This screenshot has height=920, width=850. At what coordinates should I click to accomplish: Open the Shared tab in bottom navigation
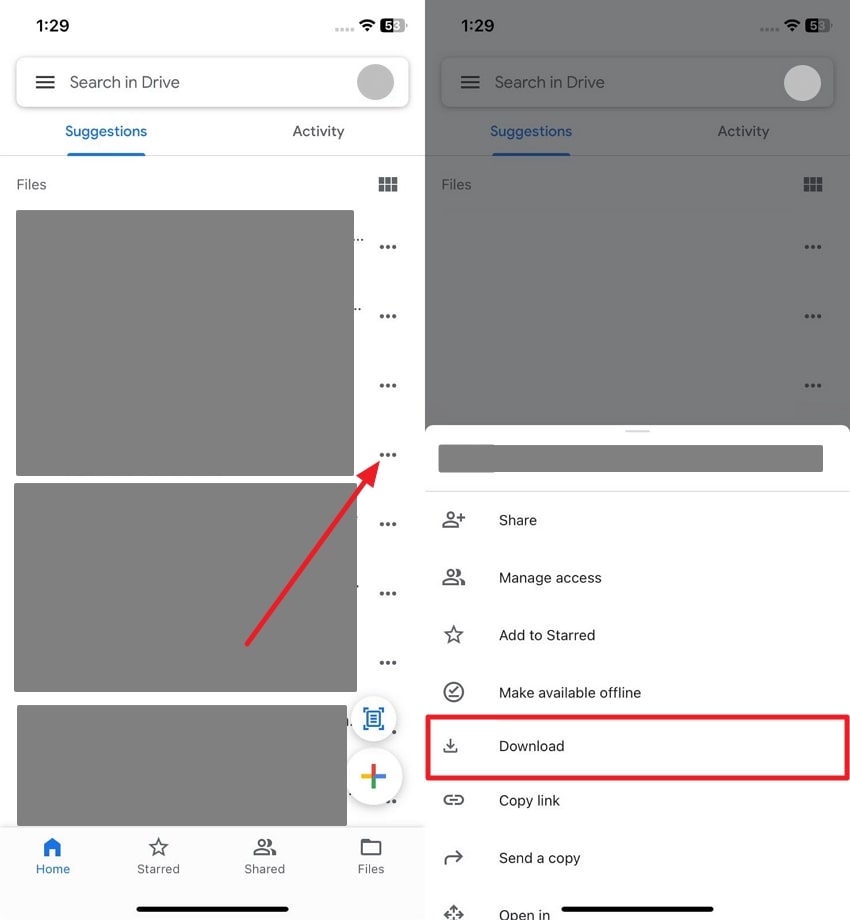[264, 856]
